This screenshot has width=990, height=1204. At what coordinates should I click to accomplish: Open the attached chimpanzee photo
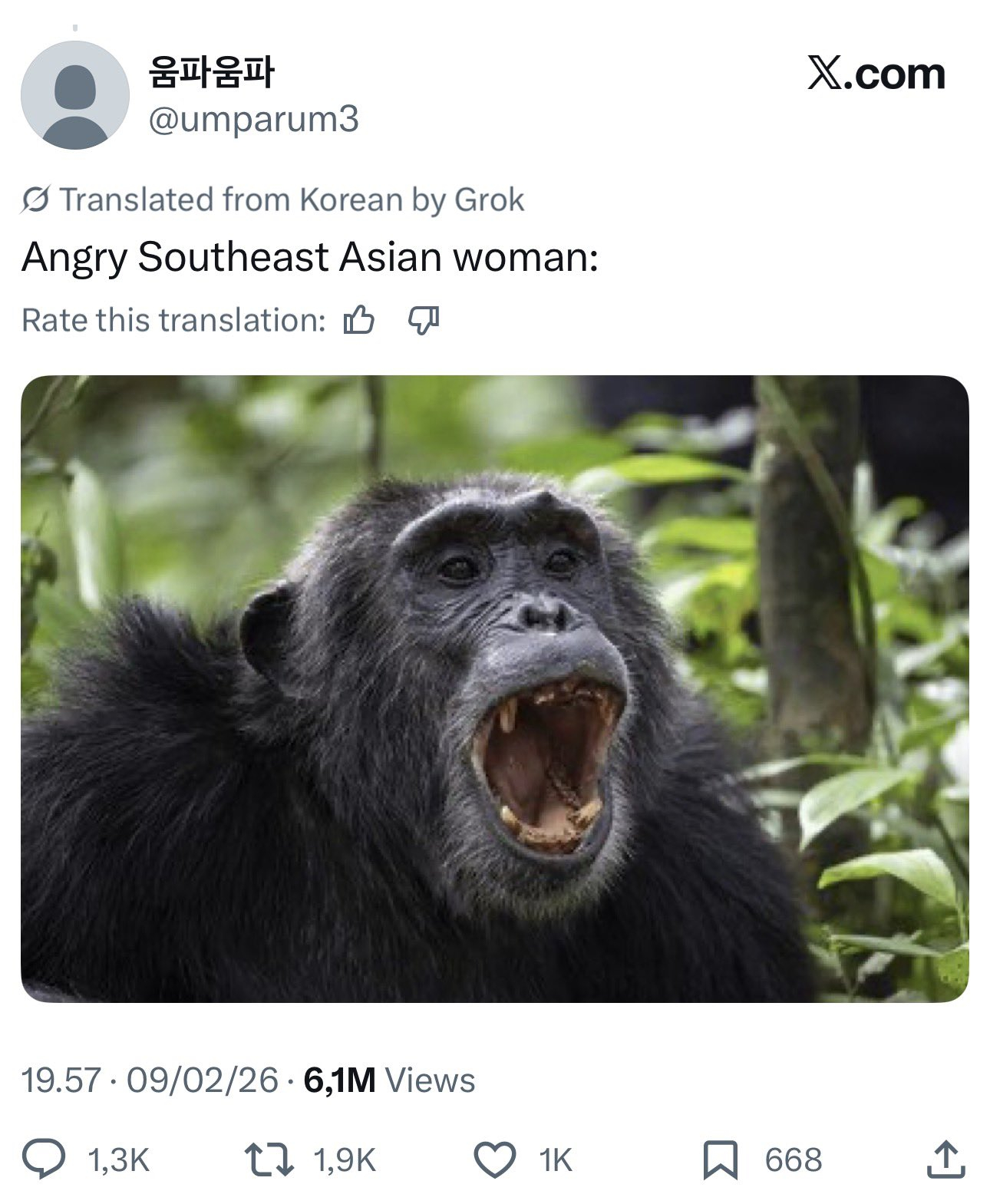pyautogui.click(x=494, y=688)
